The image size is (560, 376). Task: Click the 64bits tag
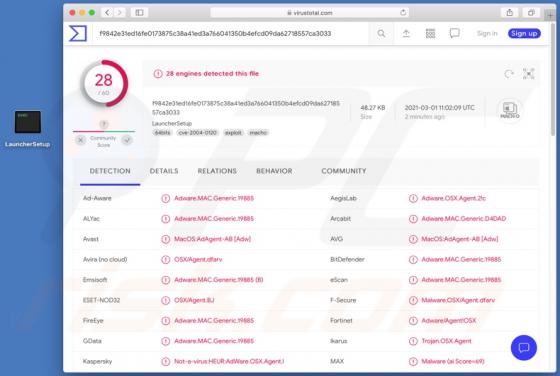click(x=162, y=132)
